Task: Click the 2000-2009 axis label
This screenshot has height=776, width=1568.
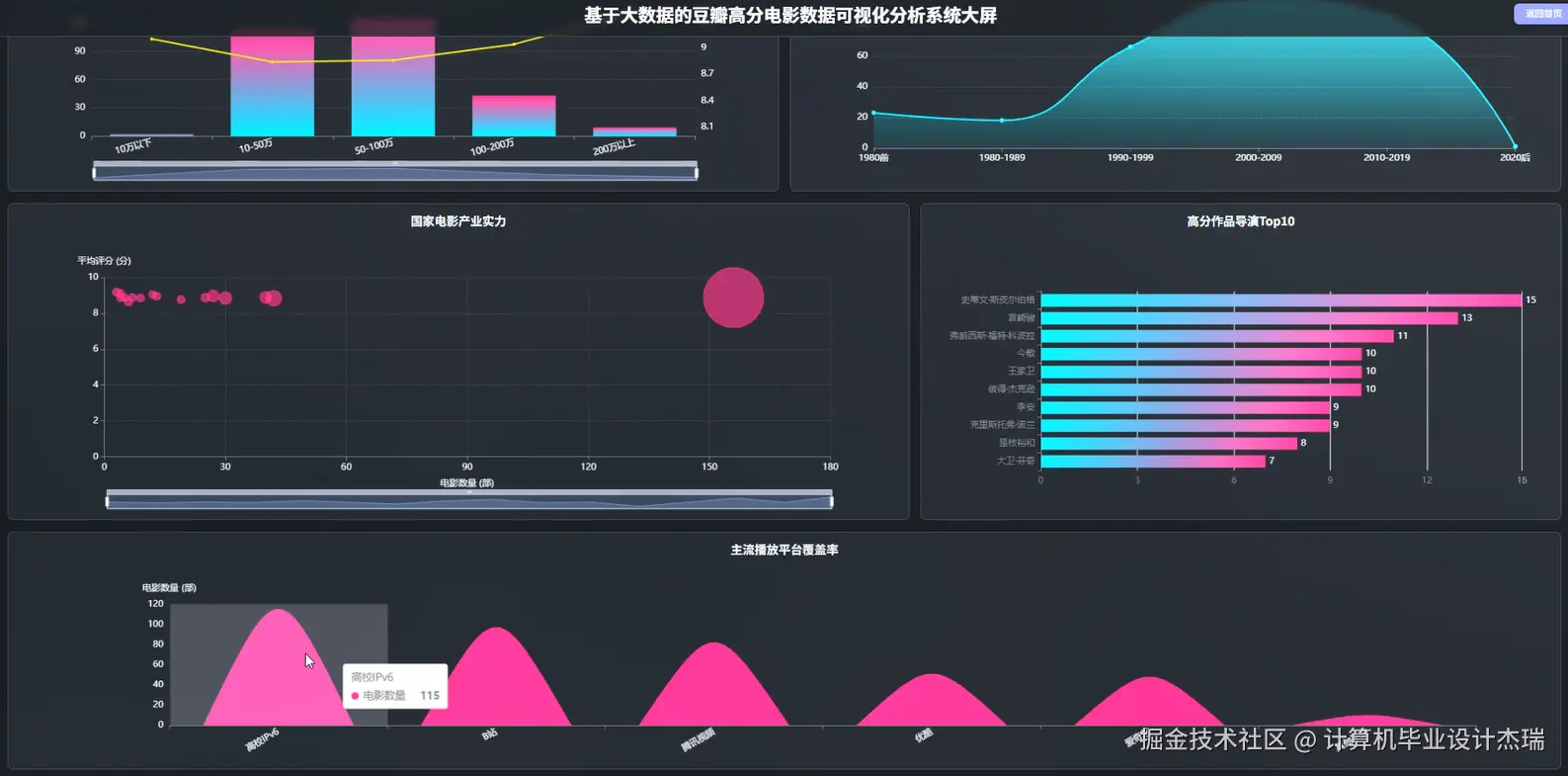Action: (1258, 157)
